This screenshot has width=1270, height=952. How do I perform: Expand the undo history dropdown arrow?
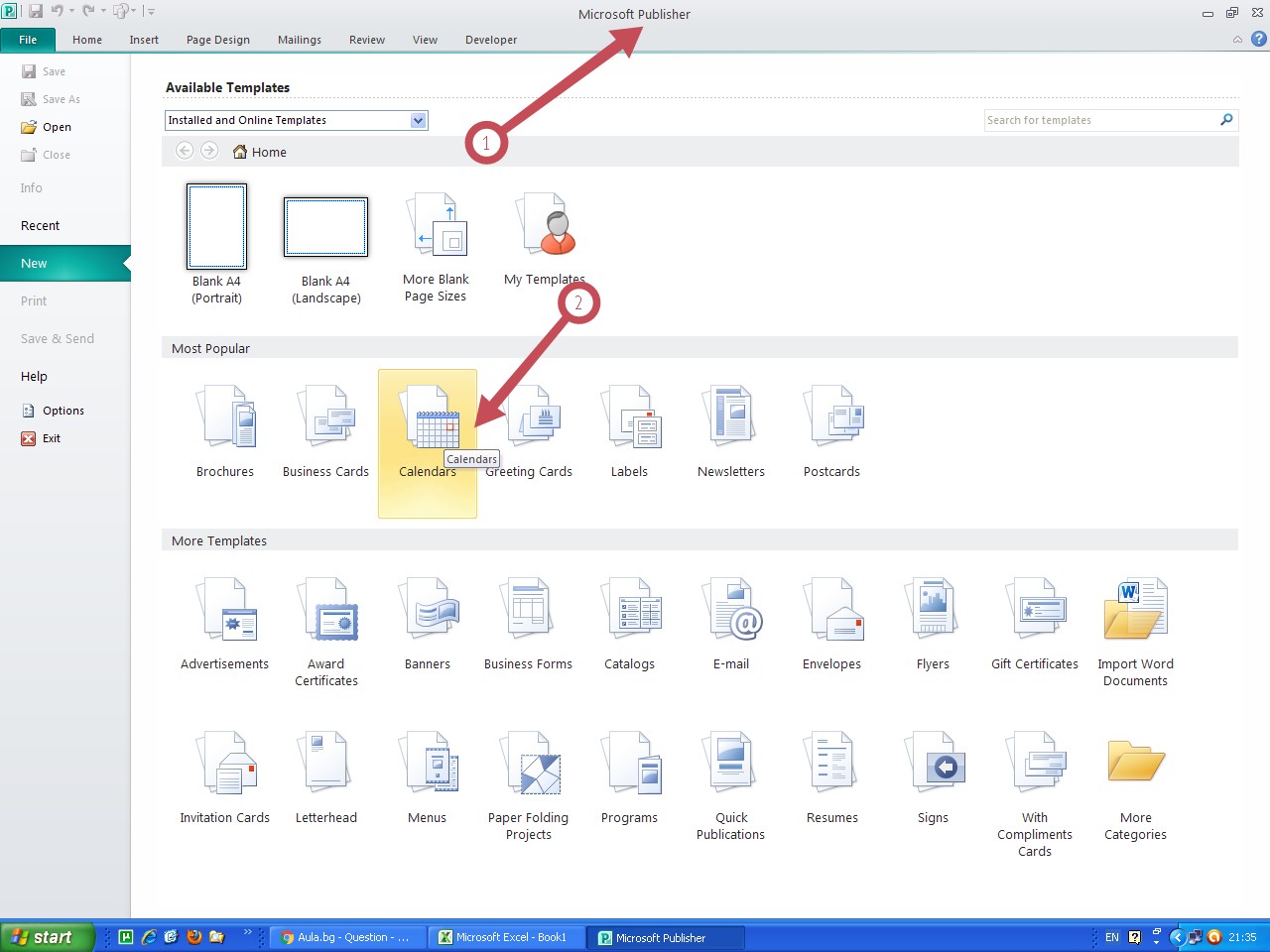pyautogui.click(x=71, y=12)
